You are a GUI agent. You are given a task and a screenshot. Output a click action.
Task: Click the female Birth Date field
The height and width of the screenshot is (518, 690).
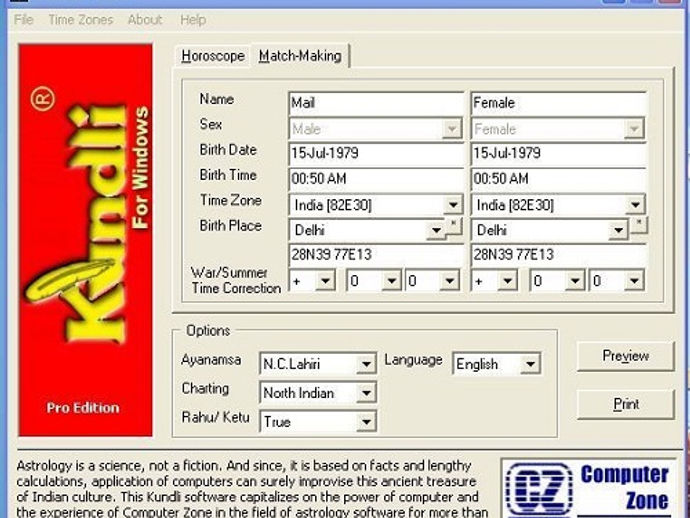(x=558, y=154)
